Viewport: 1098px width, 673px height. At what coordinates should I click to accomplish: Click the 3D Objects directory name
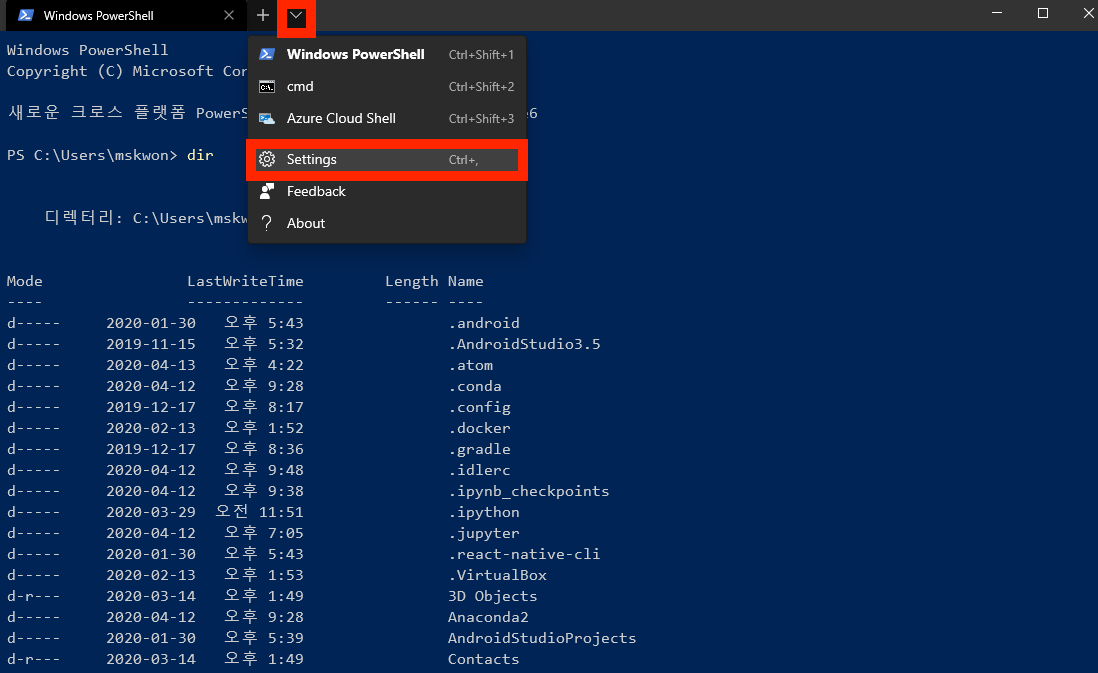coord(493,597)
